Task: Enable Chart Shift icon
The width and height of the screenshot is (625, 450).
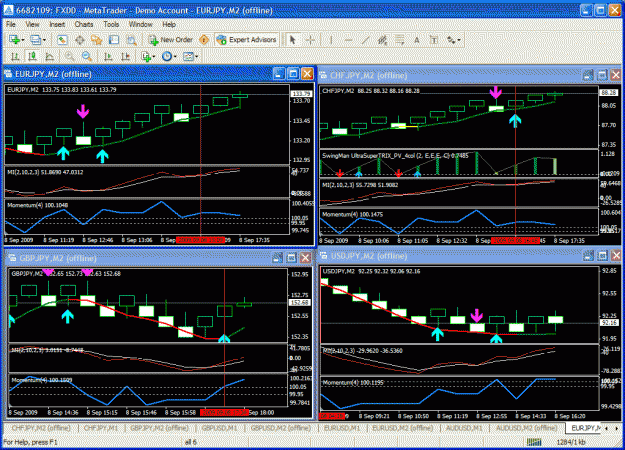Action: [x=125, y=57]
